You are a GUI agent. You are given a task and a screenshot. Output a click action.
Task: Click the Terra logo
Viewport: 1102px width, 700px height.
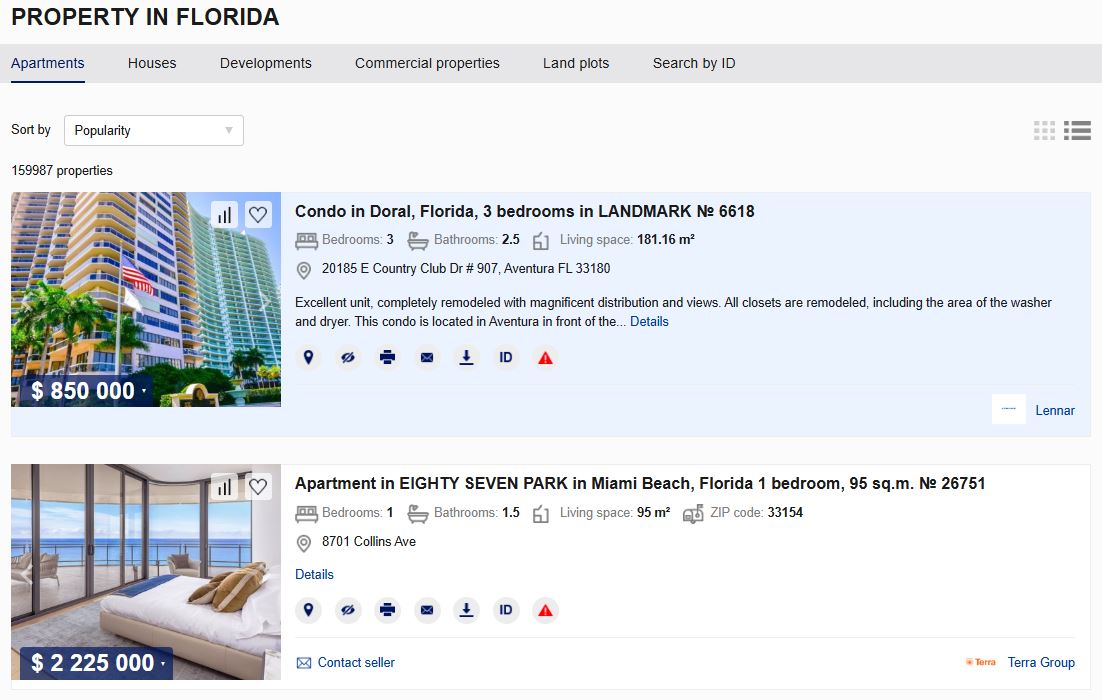point(981,662)
